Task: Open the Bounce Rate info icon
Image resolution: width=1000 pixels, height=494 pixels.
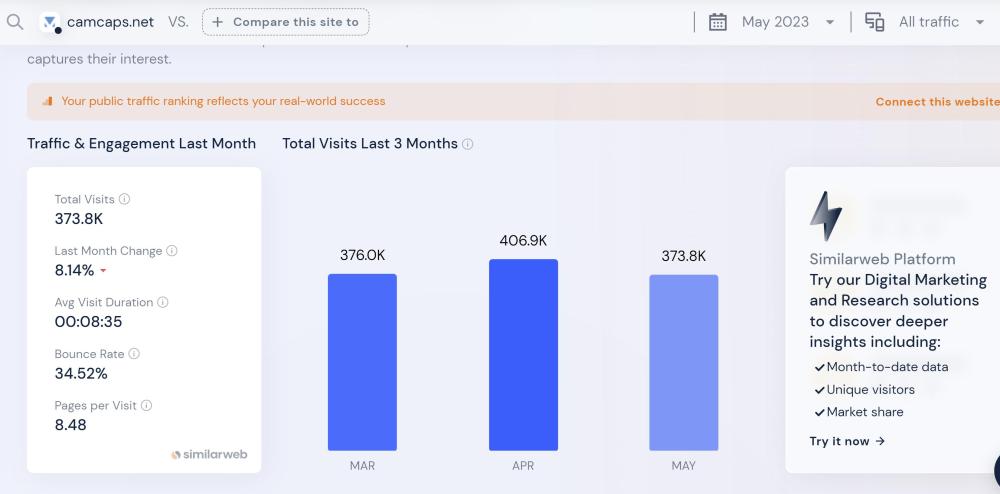Action: (134, 354)
